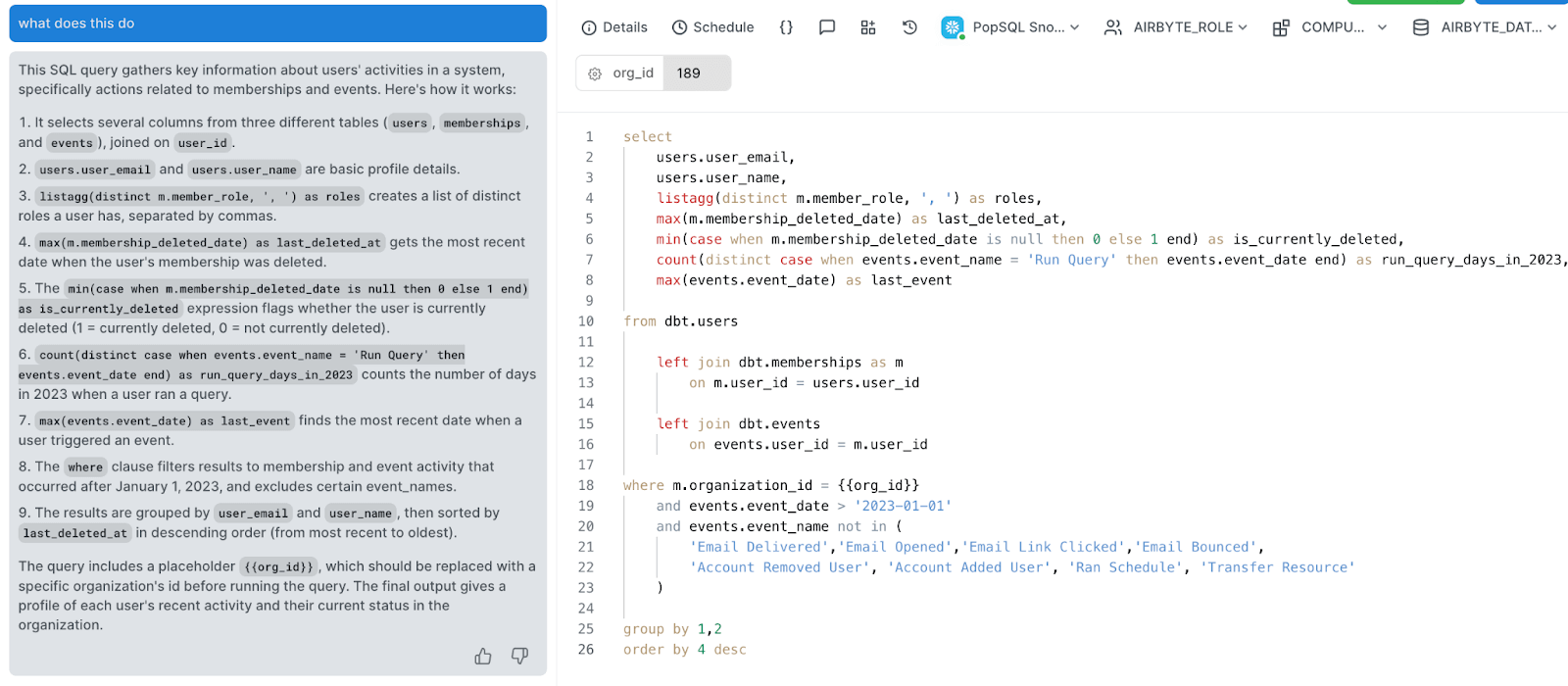This screenshot has height=686, width=1568.
Task: Click 'dbt.events' on line 15
Action: tap(779, 424)
